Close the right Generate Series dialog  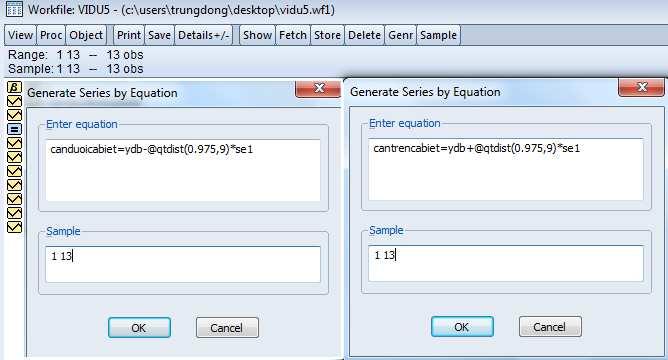coord(641,87)
